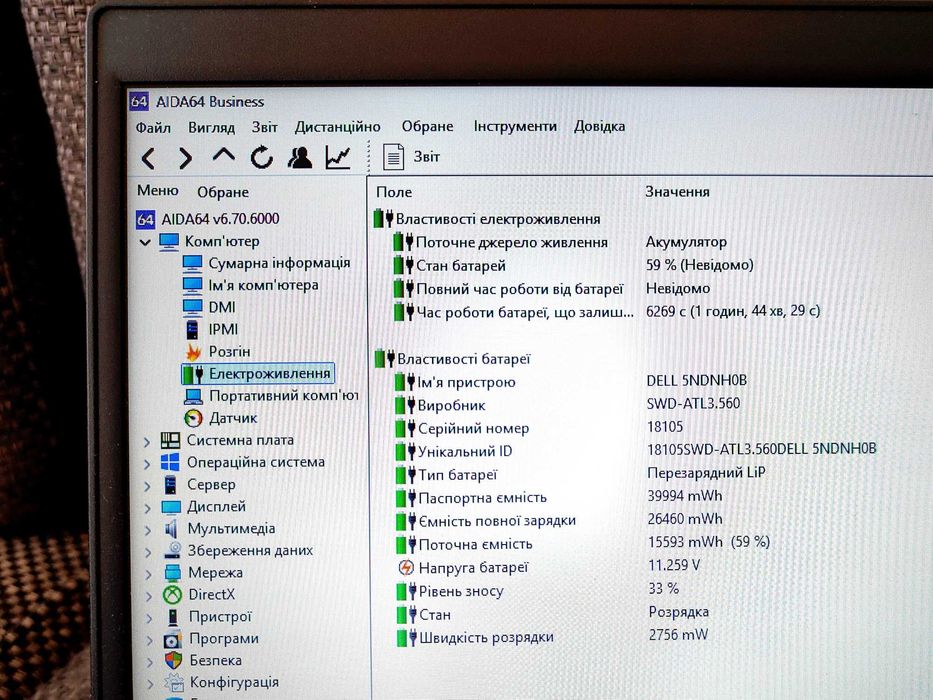Select Портативний комп'ютер tree item

click(x=271, y=396)
